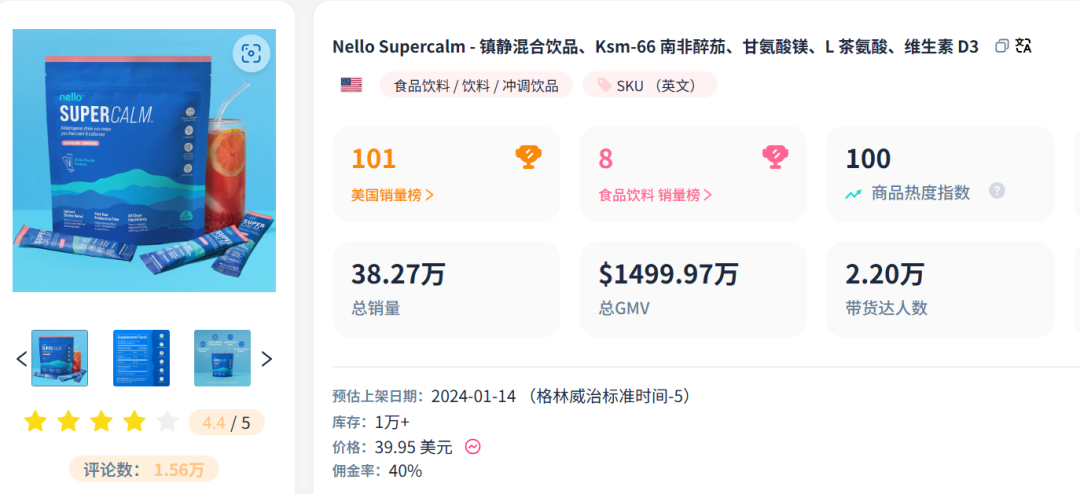Open 食品饮料 销量榜 ranking link
This screenshot has height=494, width=1080.
[655, 195]
